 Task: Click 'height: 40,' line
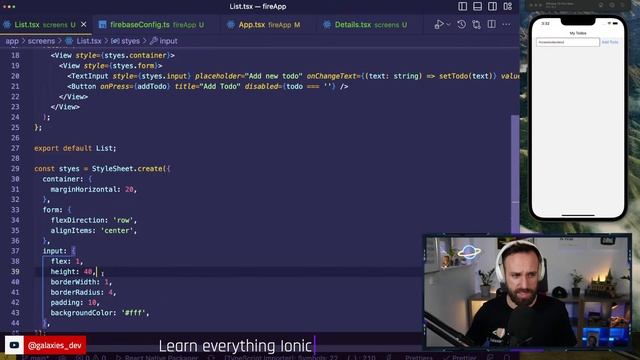(x=73, y=271)
